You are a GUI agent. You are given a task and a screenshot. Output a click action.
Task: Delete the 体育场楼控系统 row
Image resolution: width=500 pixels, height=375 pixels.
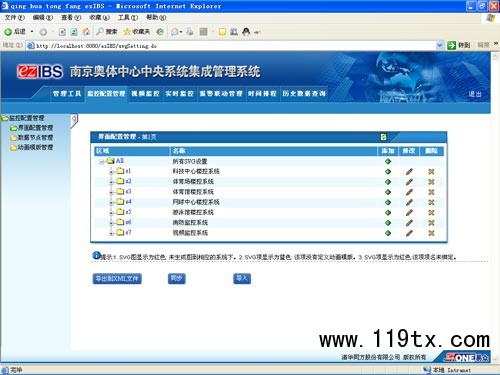point(431,182)
